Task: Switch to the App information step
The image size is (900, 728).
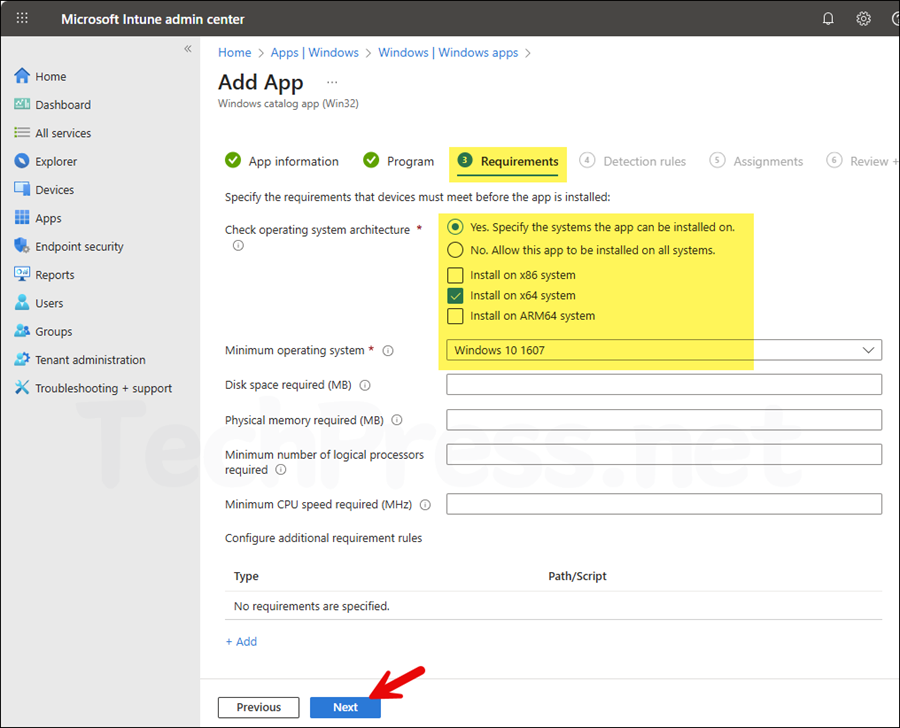Action: pyautogui.click(x=282, y=161)
